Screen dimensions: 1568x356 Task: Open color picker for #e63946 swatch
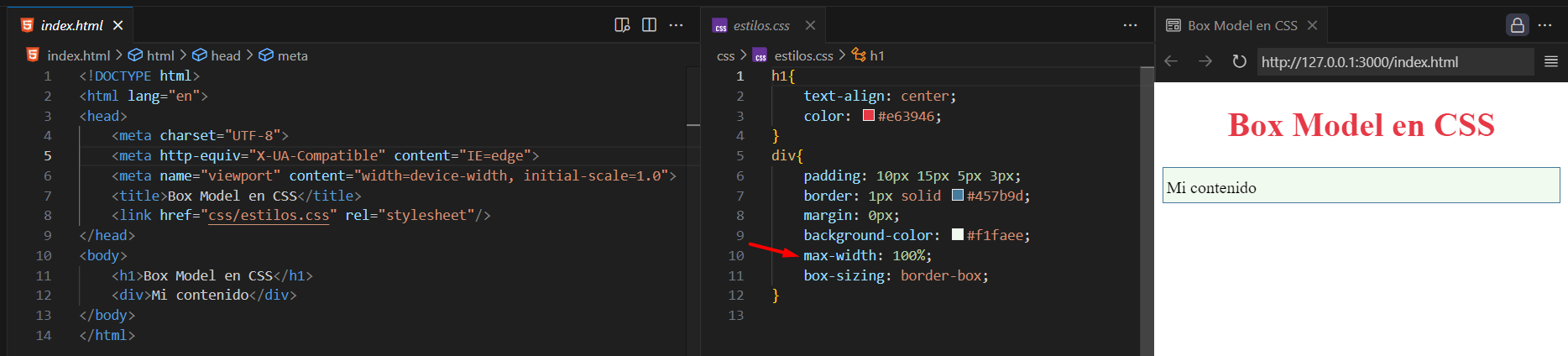coord(869,116)
